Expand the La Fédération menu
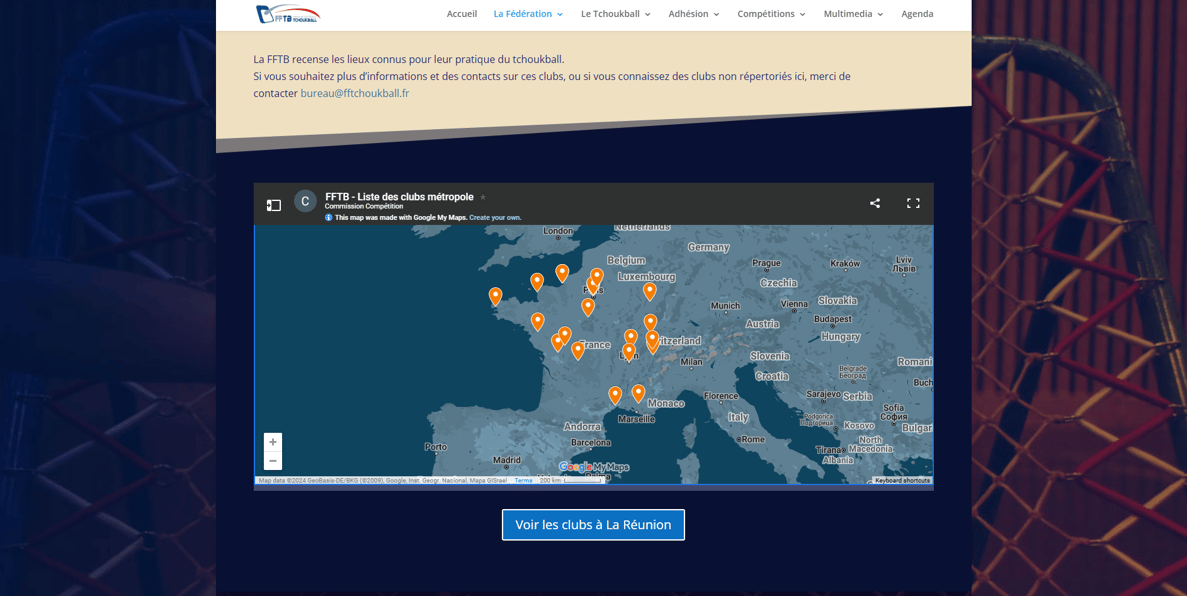 pos(528,14)
